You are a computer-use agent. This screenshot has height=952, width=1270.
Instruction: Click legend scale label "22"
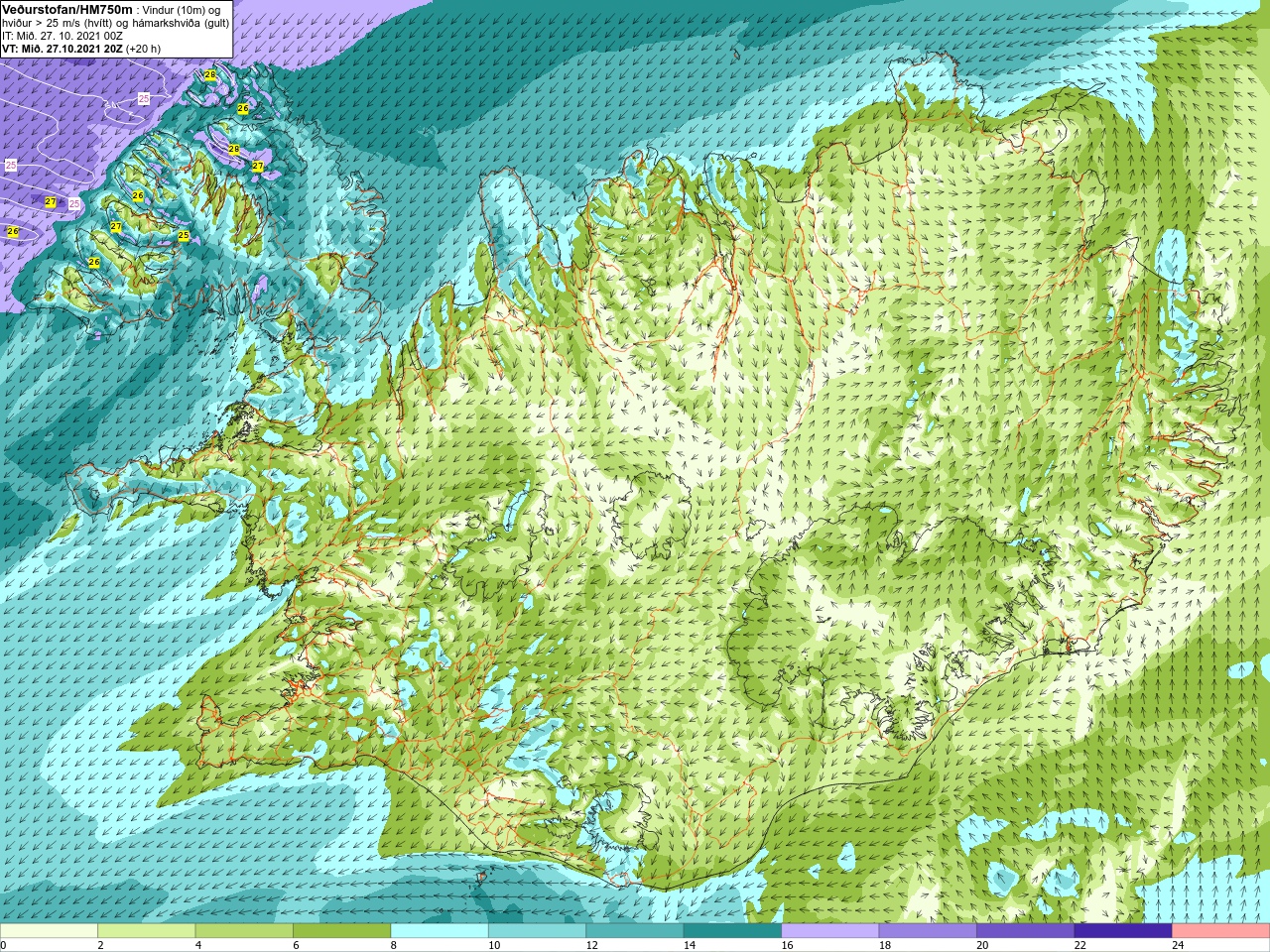pos(1079,945)
